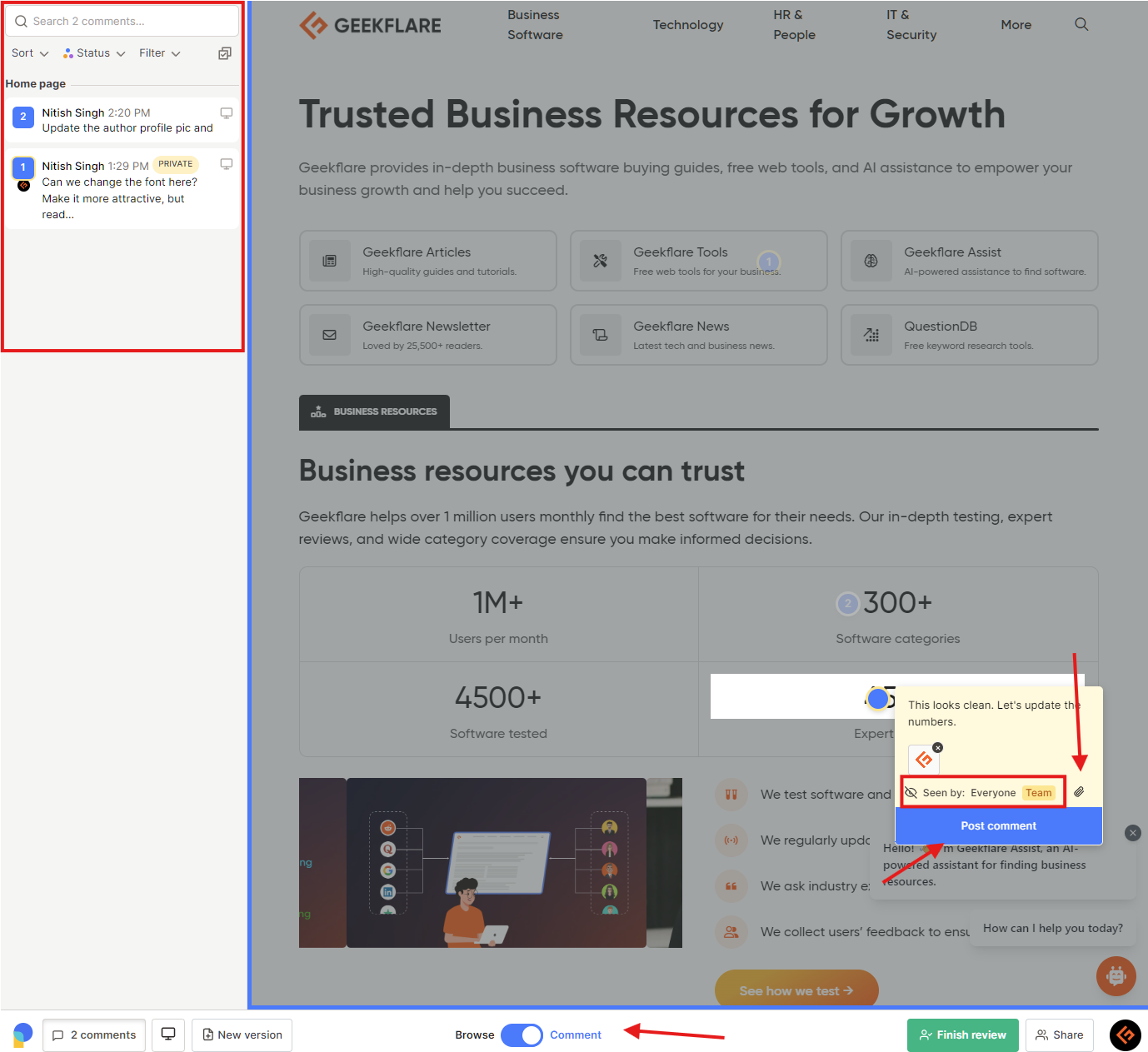Open the More menu
Image resolution: width=1148 pixels, height=1052 pixels.
click(1016, 25)
